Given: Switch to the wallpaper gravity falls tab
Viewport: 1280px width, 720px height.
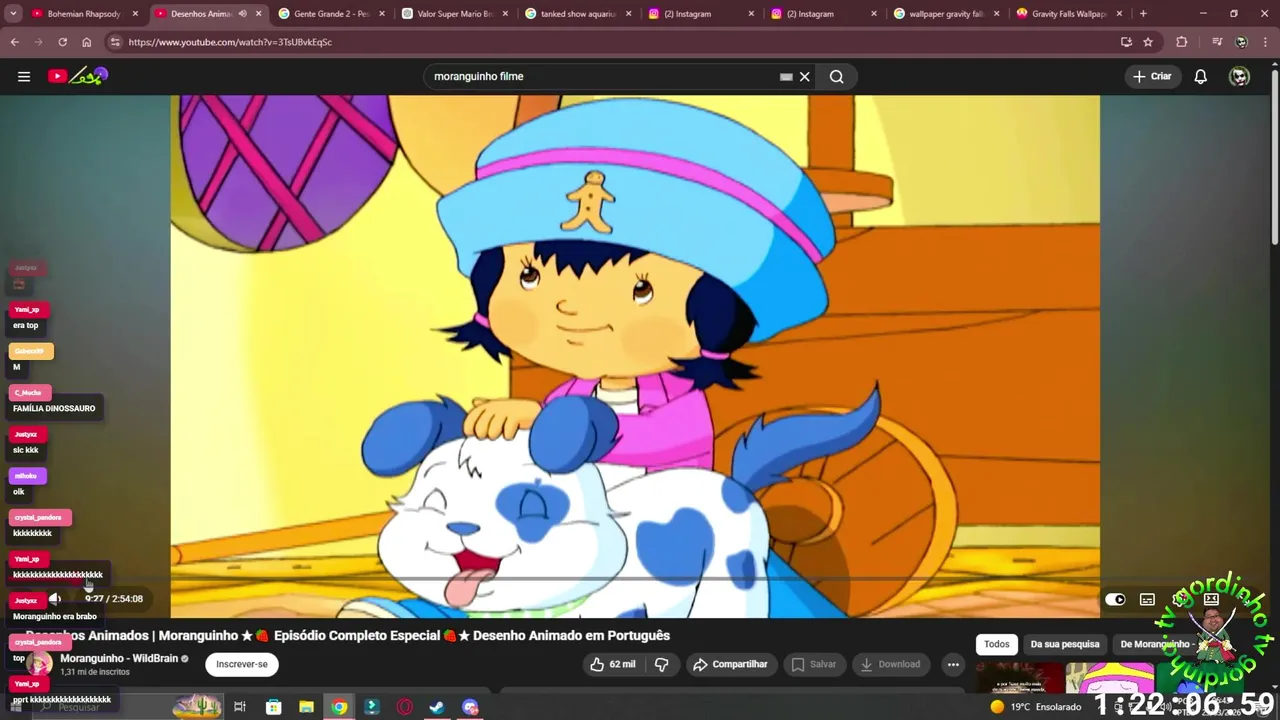Looking at the screenshot, I should 946,14.
